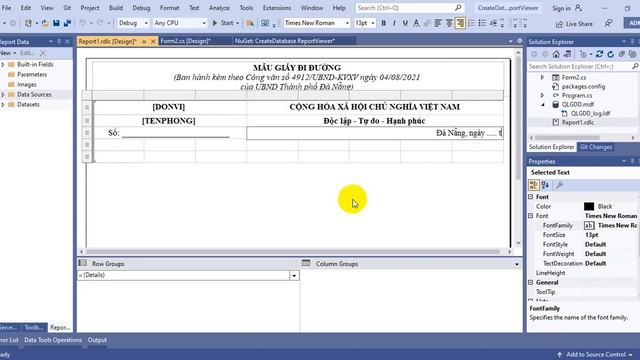Click the Open File folder icon
The height and width of the screenshot is (360, 640).
pyautogui.click(x=45, y=23)
